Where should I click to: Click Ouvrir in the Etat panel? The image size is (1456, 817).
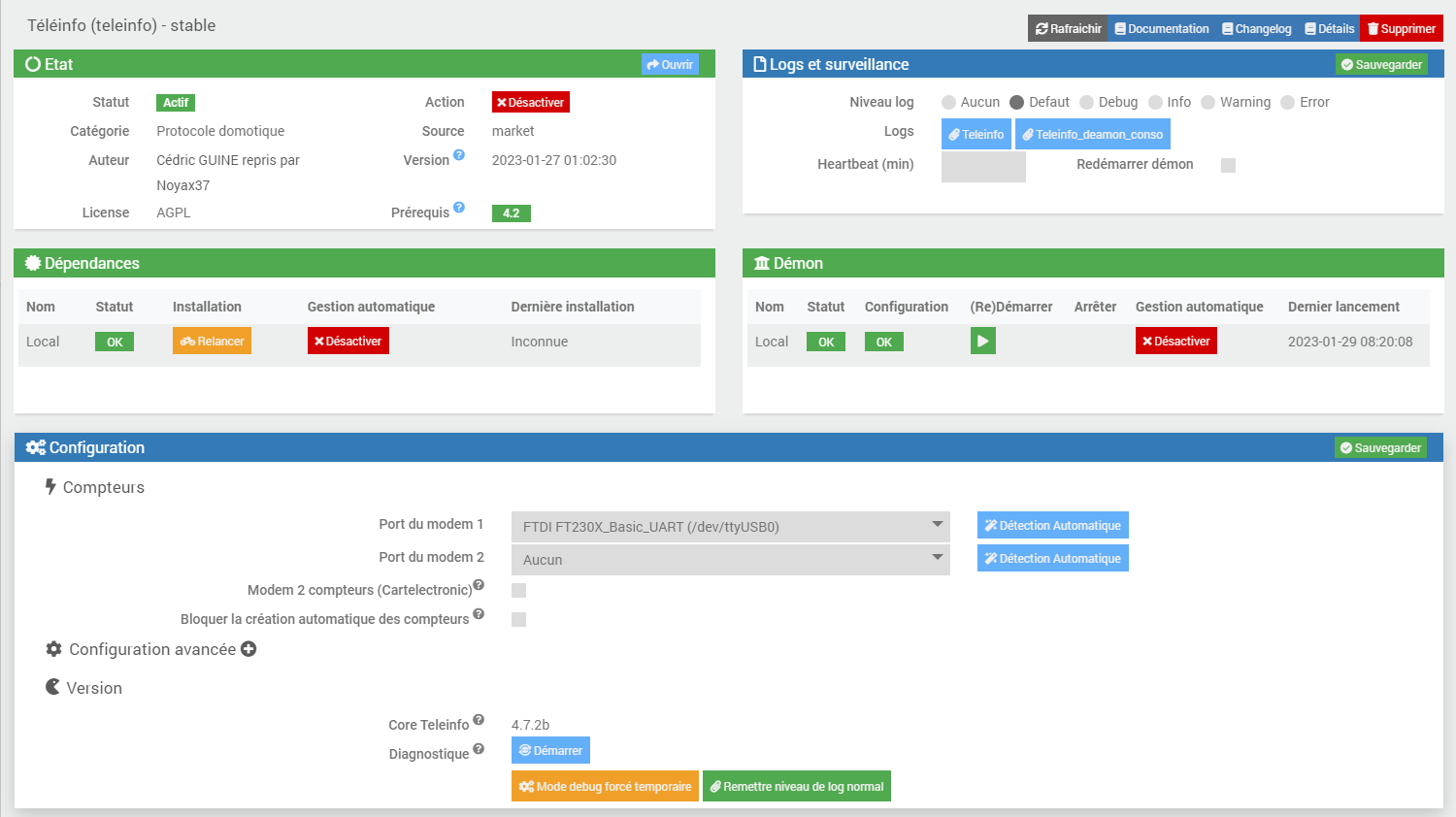pyautogui.click(x=670, y=65)
